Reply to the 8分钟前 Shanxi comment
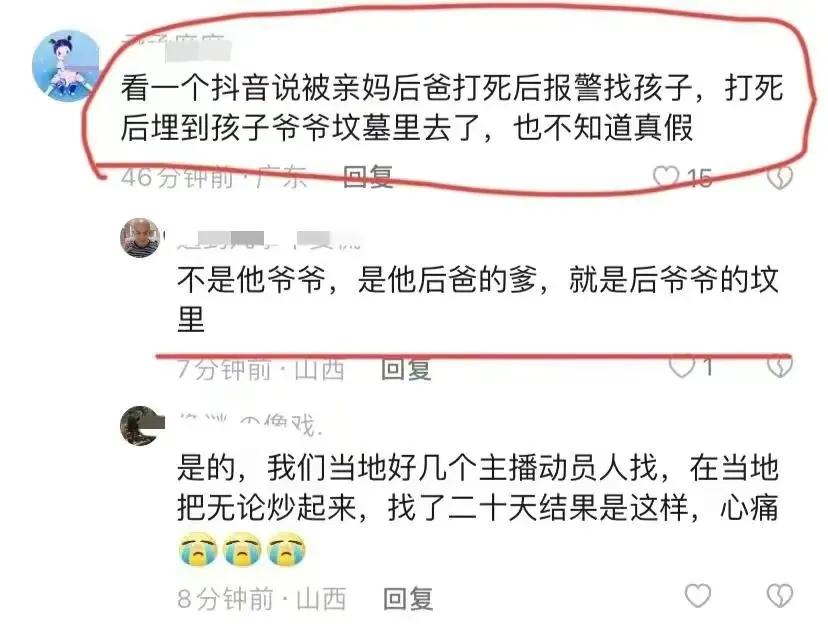 (x=408, y=598)
